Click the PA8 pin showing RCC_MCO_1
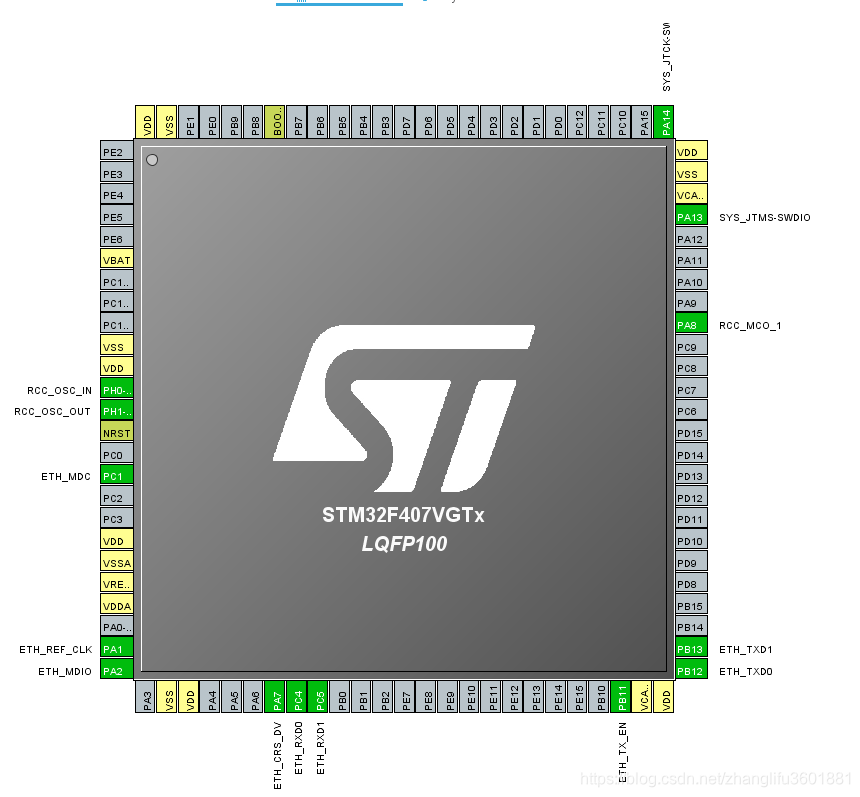Image resolution: width=860 pixels, height=797 pixels. tap(690, 324)
